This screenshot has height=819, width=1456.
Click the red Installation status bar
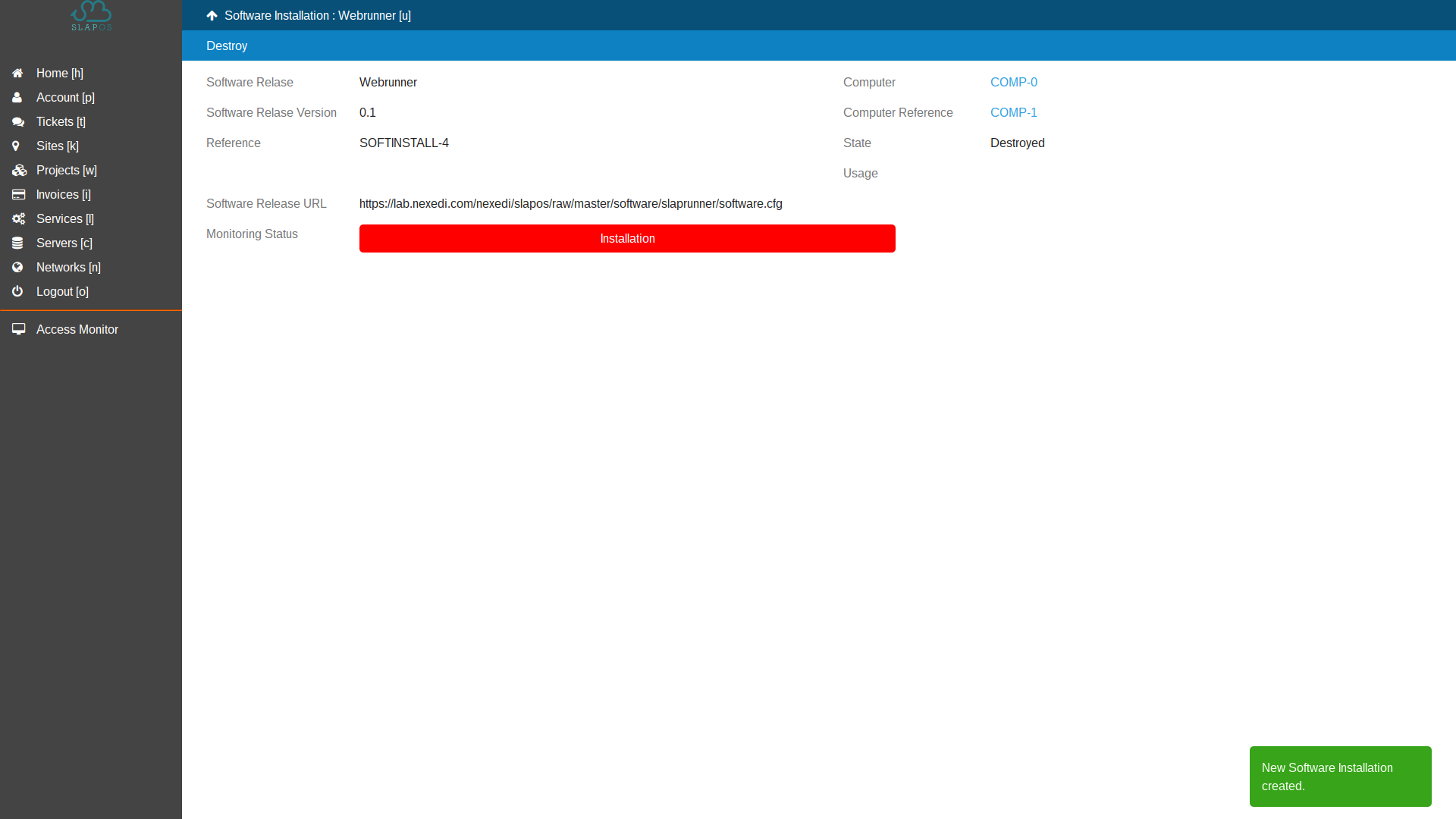pyautogui.click(x=627, y=238)
